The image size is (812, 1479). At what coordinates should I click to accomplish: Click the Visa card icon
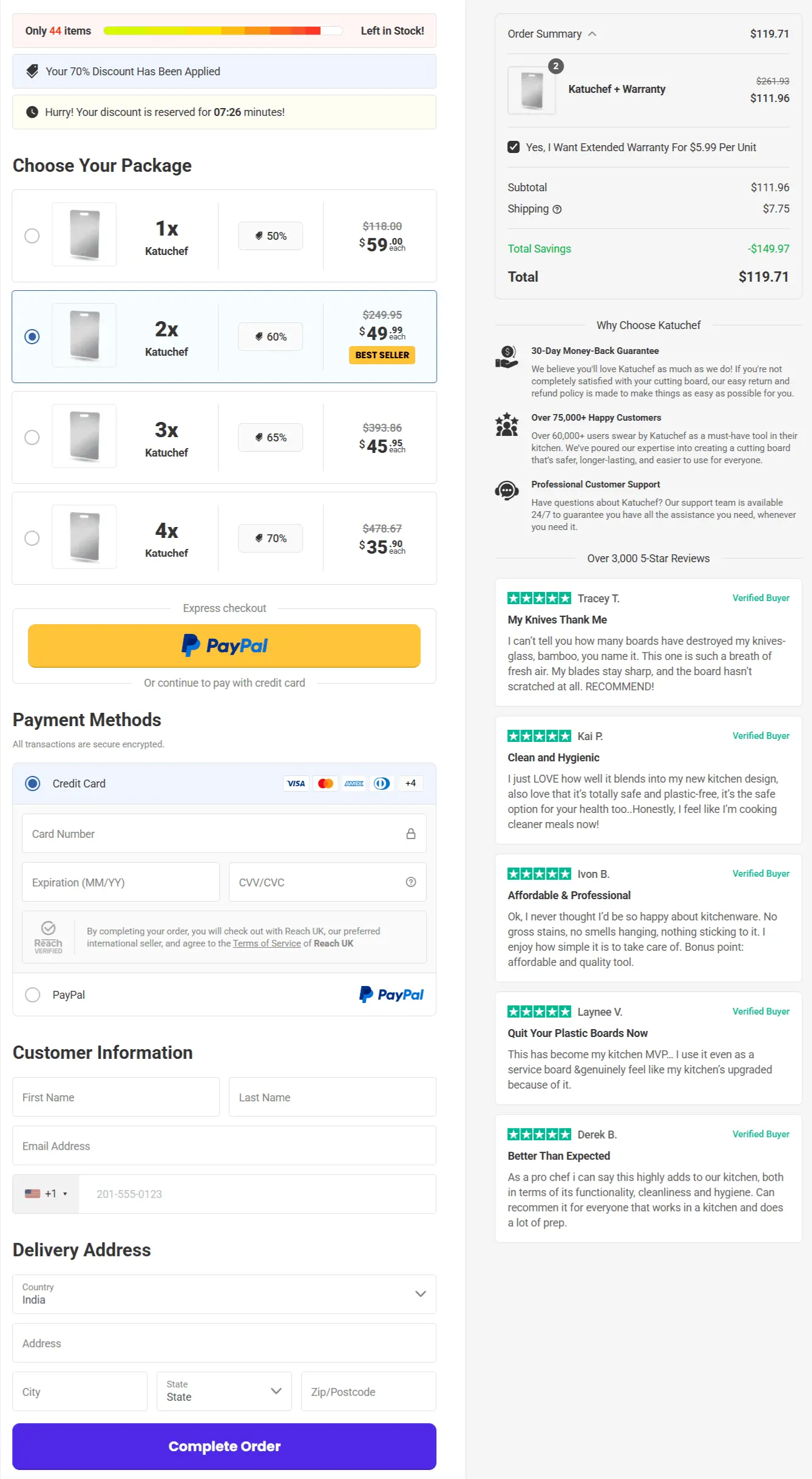click(x=296, y=783)
